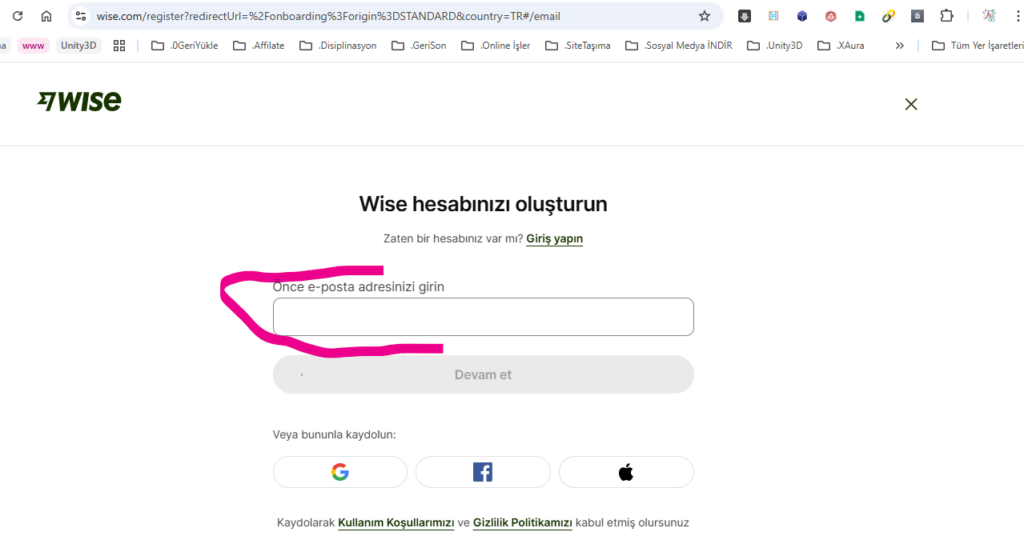Go to the browser home page icon

coord(46,16)
